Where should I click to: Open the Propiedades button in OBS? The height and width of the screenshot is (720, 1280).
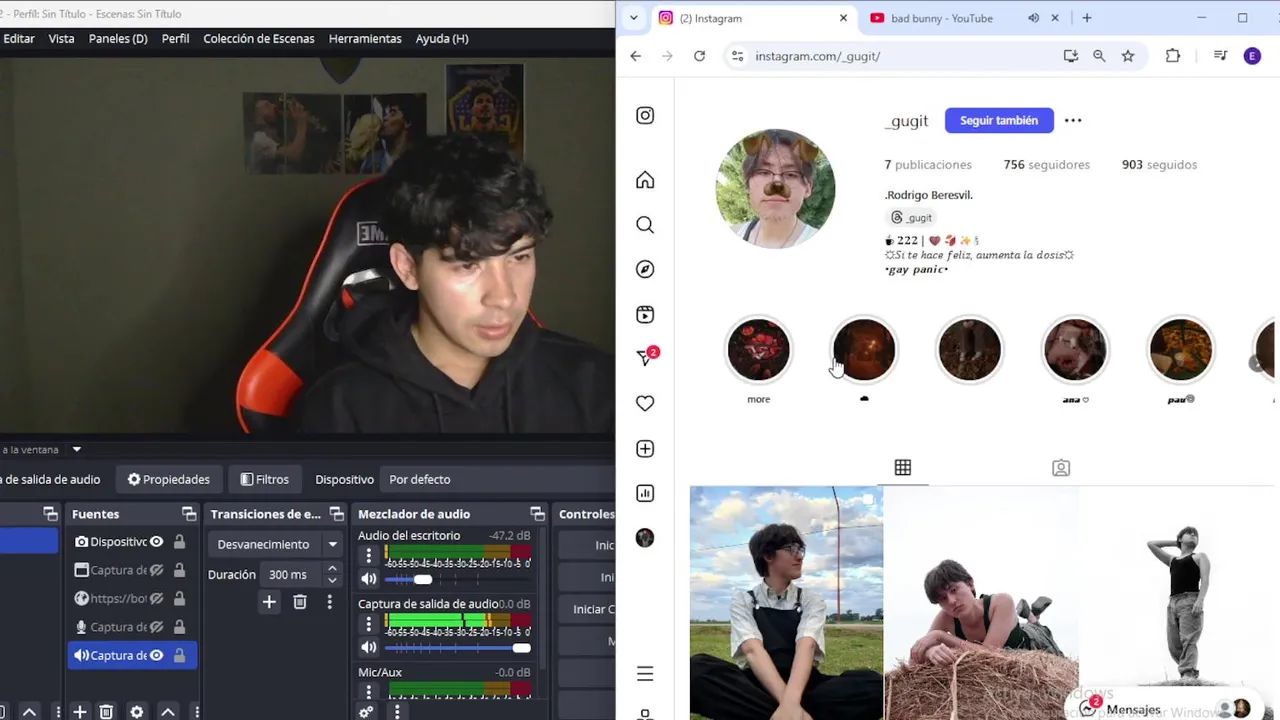click(168, 479)
